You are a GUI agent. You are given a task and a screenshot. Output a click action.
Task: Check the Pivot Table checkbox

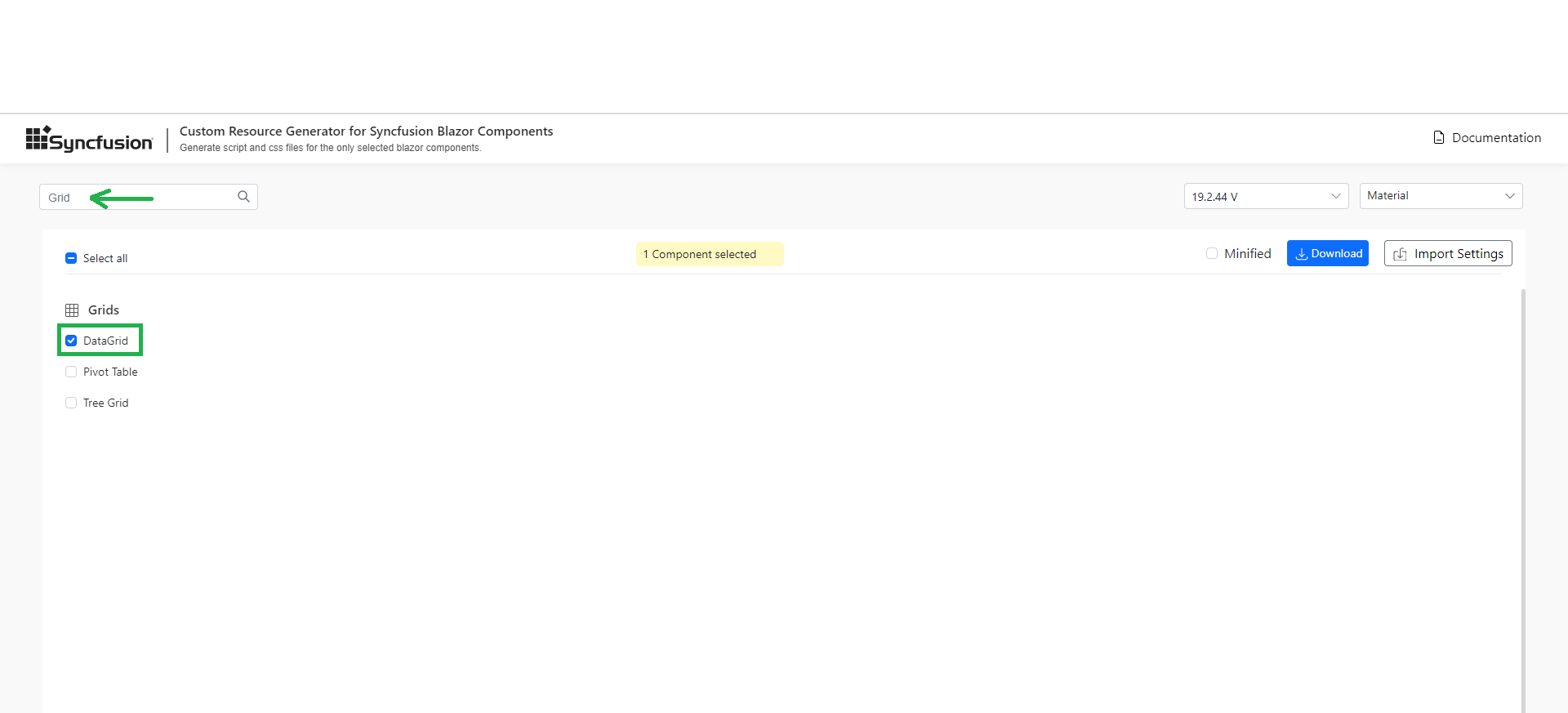point(71,372)
